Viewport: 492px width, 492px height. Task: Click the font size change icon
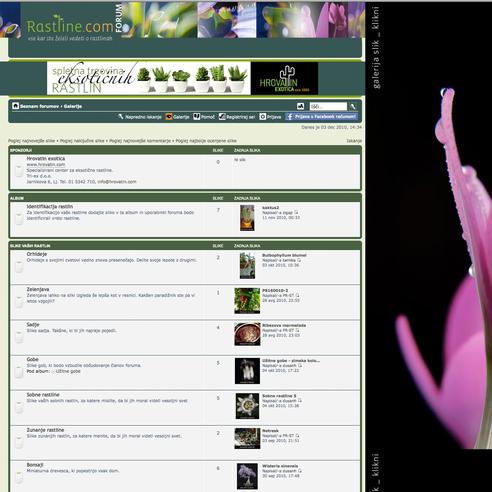click(x=300, y=106)
